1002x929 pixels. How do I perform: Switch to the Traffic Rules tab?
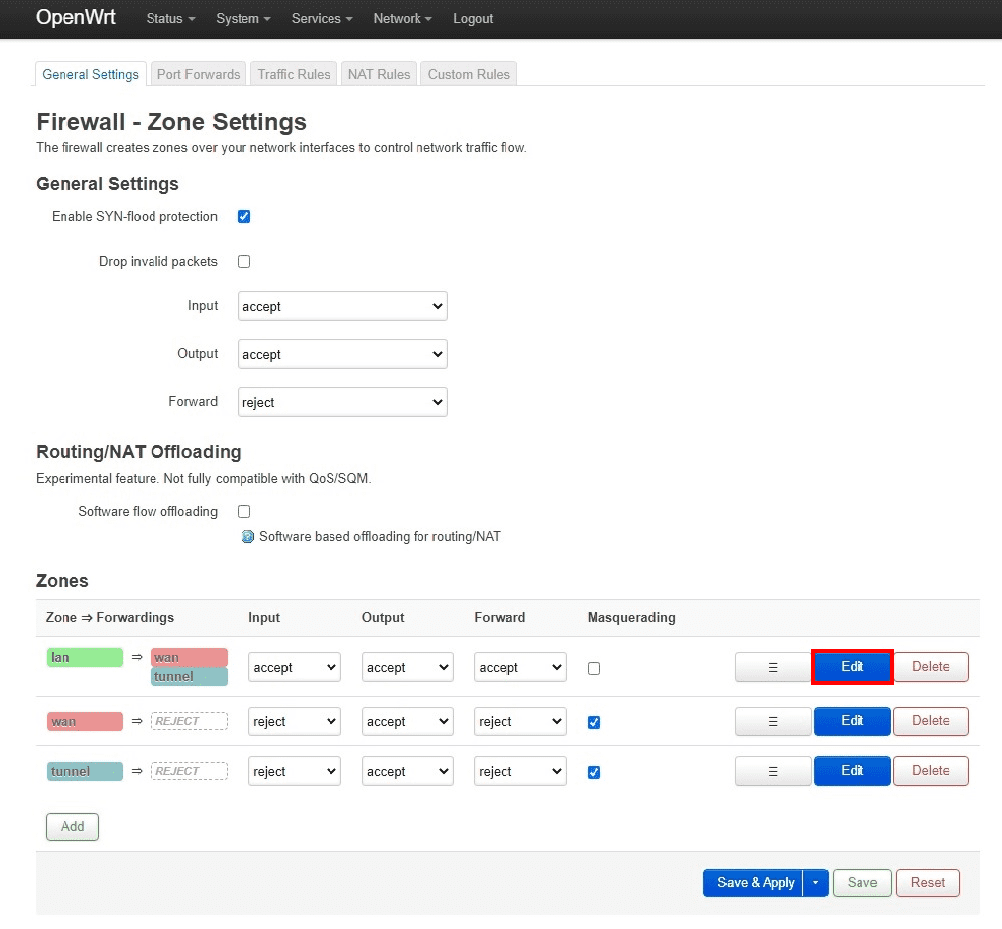[293, 74]
